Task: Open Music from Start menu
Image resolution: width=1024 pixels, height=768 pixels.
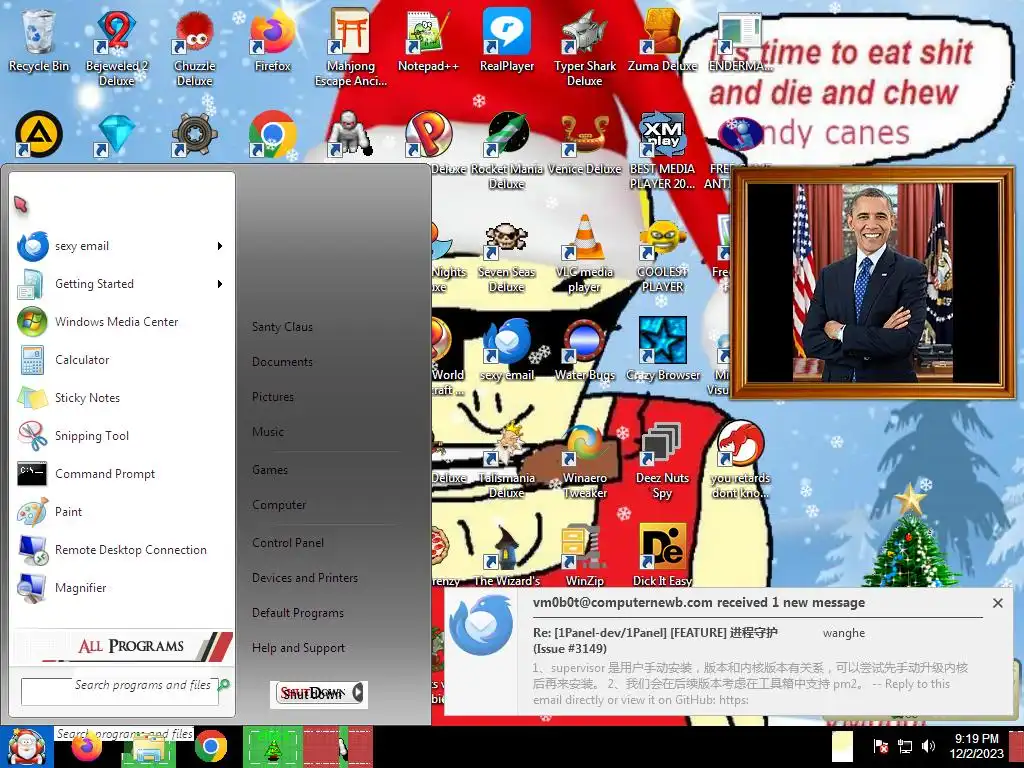Action: click(x=268, y=432)
